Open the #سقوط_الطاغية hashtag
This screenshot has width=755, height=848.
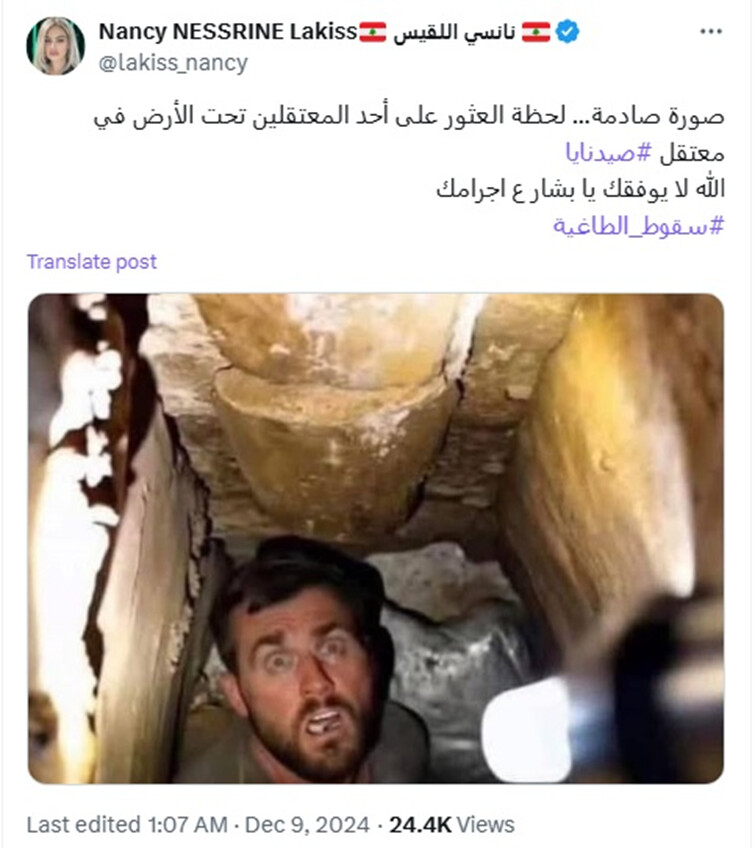[x=638, y=226]
